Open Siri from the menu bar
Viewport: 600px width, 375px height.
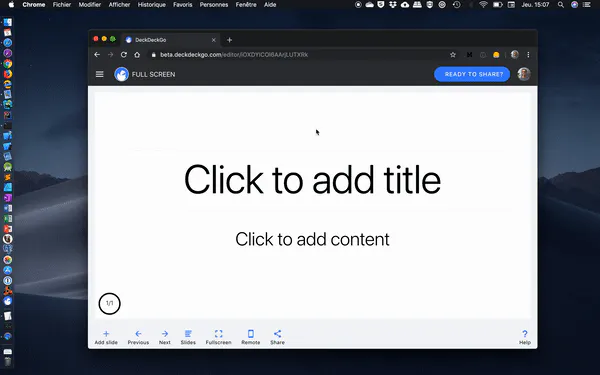coord(574,5)
